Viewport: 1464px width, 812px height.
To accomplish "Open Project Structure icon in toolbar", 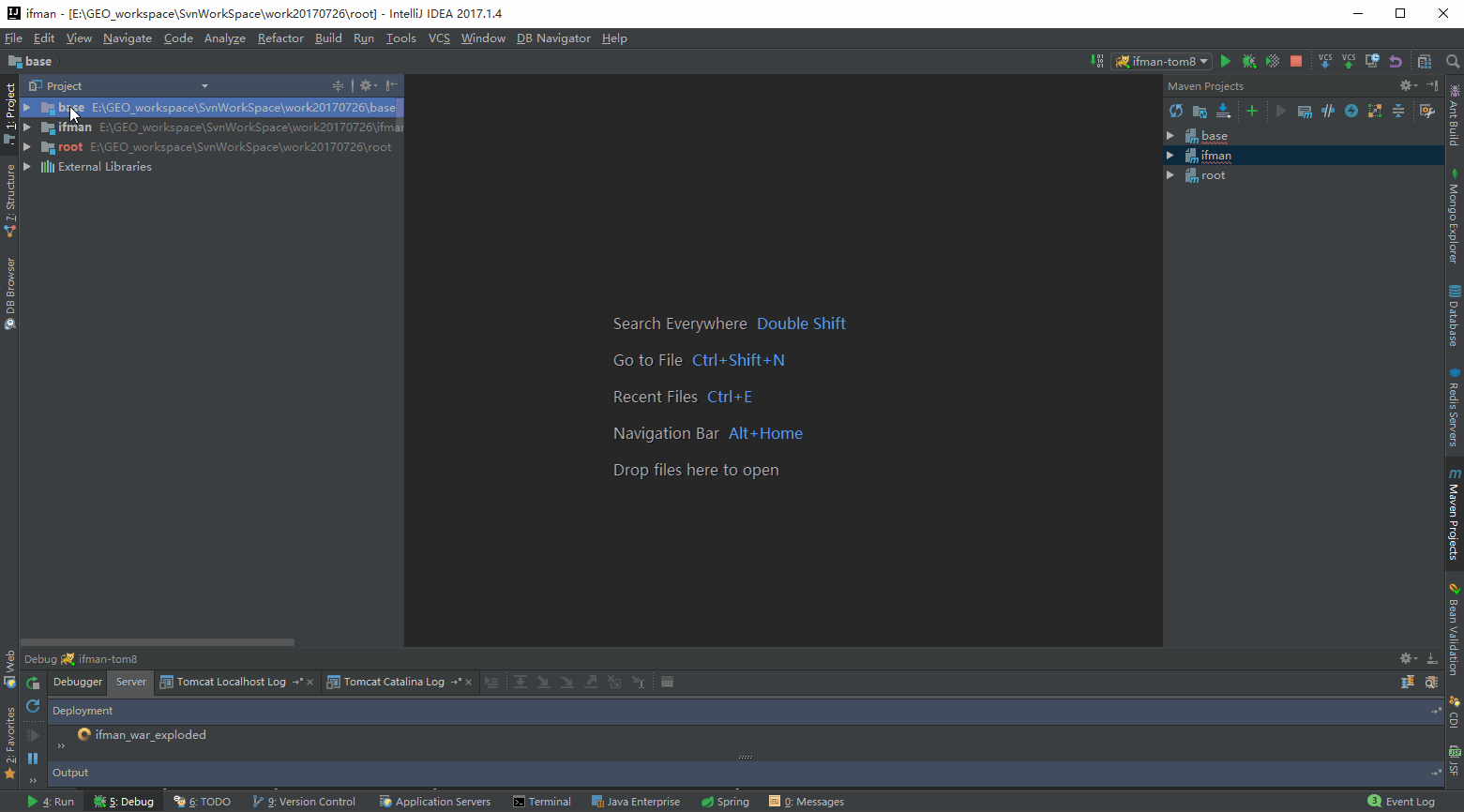I will click(x=1425, y=61).
